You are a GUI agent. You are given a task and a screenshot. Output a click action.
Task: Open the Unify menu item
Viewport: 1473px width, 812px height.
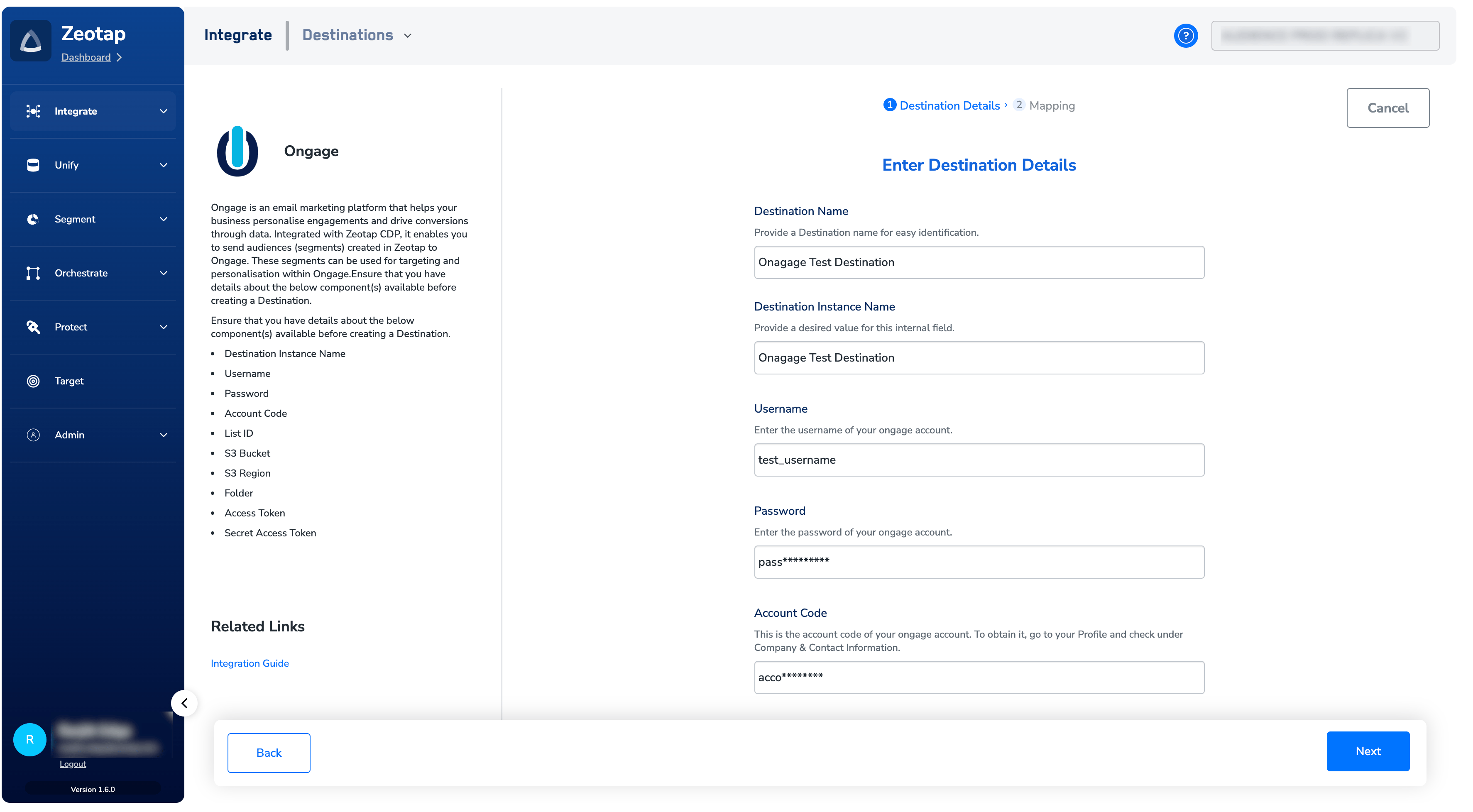(93, 165)
